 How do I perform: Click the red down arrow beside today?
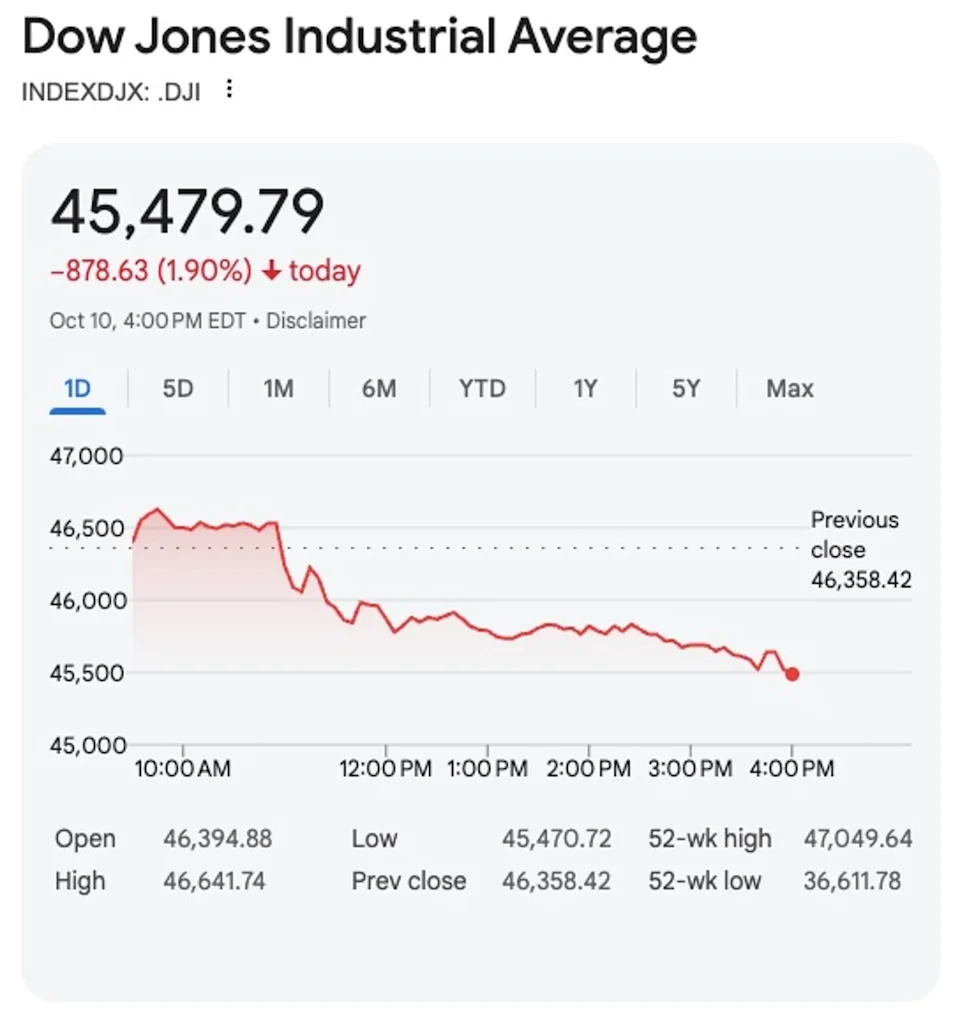(x=270, y=271)
